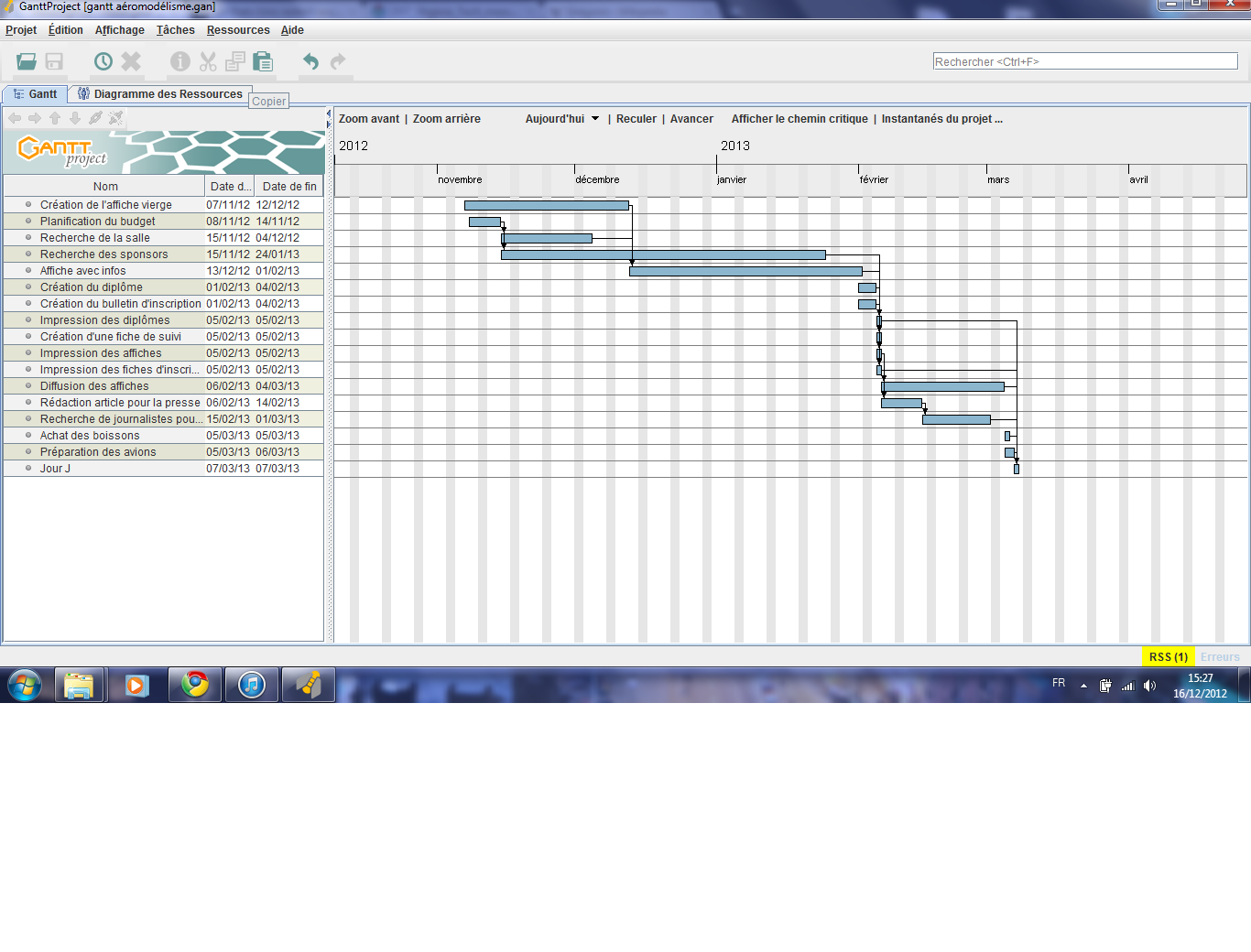Viewport: 1251px width, 952px height.
Task: Open the Aujourd'hui dropdown arrow
Action: (595, 119)
